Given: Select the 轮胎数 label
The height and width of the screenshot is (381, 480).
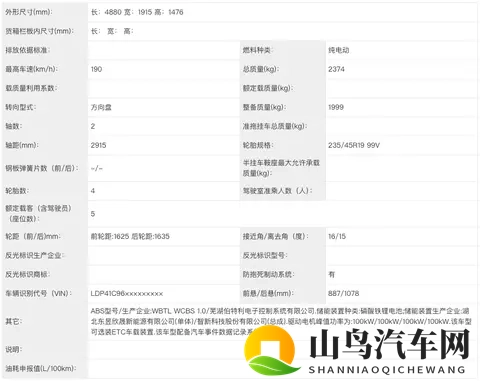Looking at the screenshot, I should pos(17,191).
